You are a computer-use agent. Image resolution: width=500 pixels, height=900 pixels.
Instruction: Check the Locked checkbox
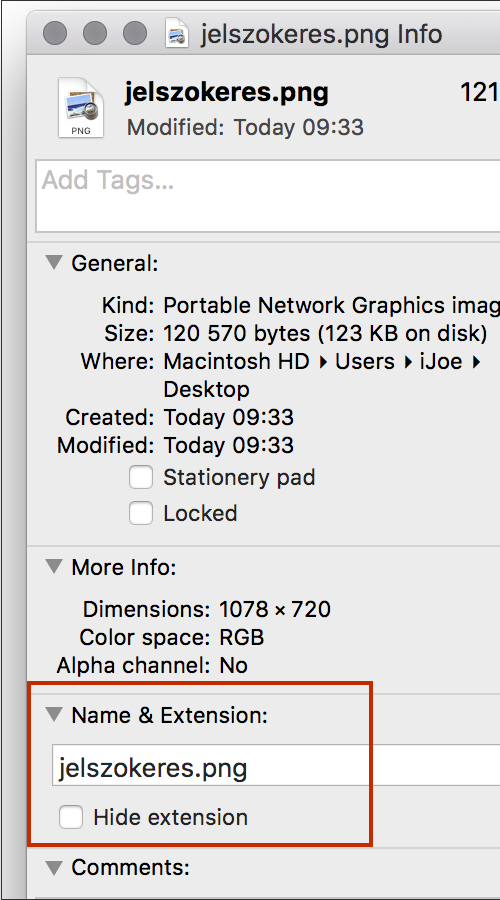coord(141,513)
